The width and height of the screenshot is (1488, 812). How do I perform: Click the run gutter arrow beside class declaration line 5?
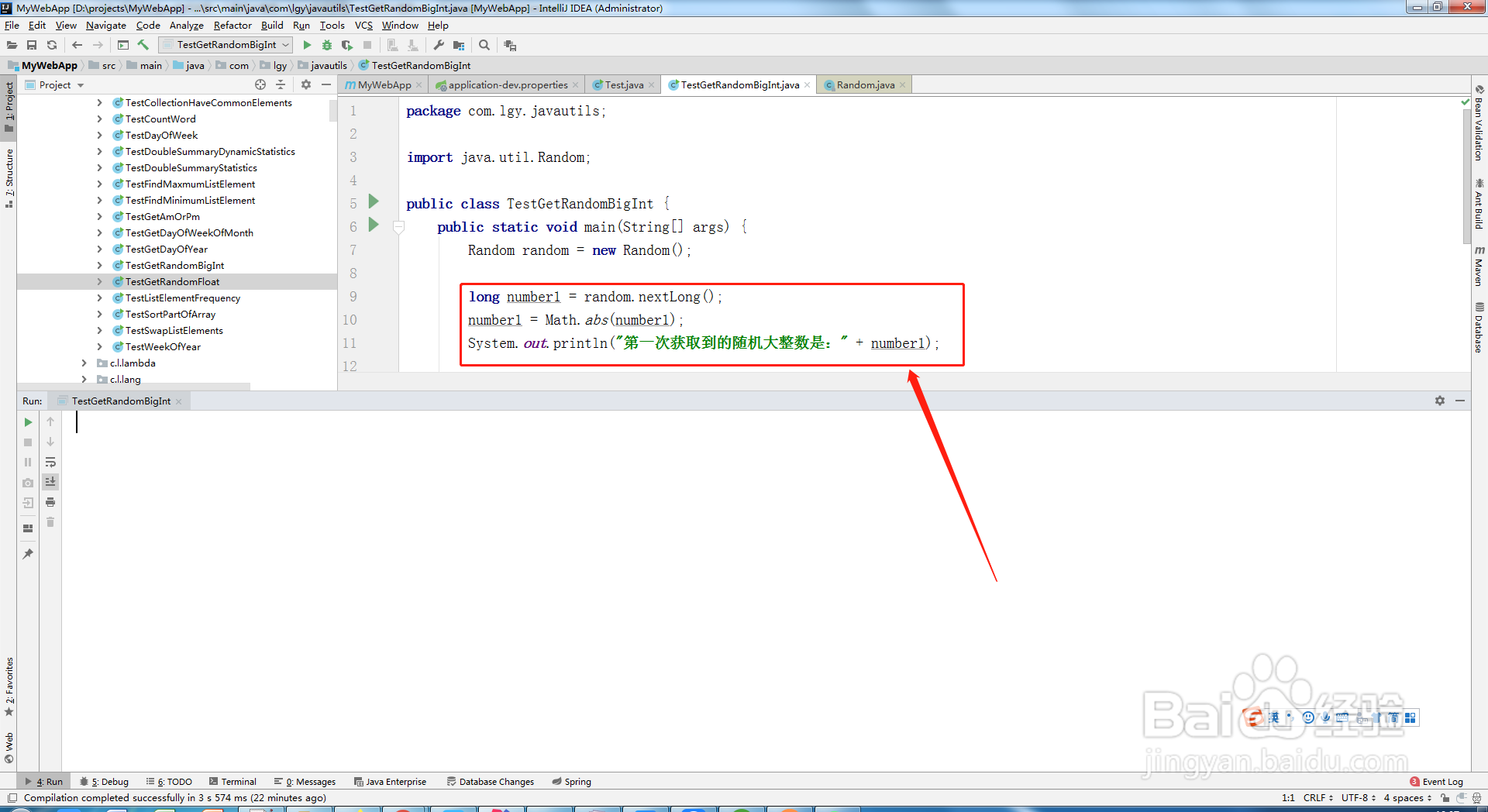tap(374, 201)
